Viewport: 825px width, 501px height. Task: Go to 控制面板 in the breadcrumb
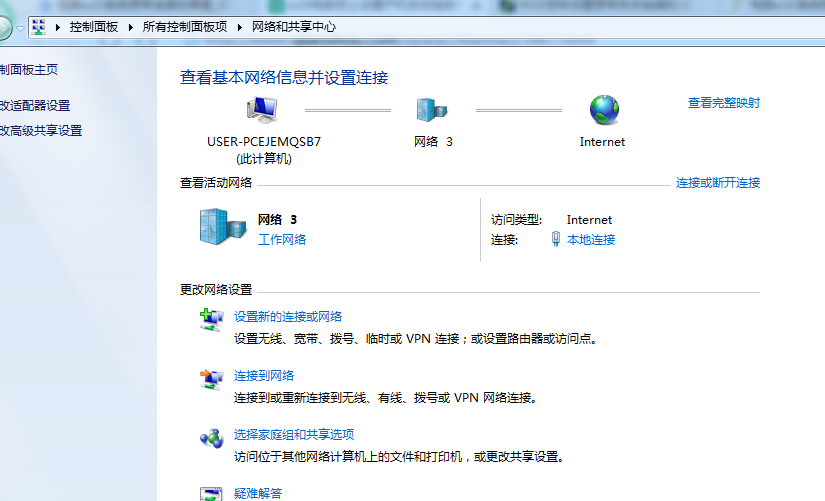tap(94, 27)
